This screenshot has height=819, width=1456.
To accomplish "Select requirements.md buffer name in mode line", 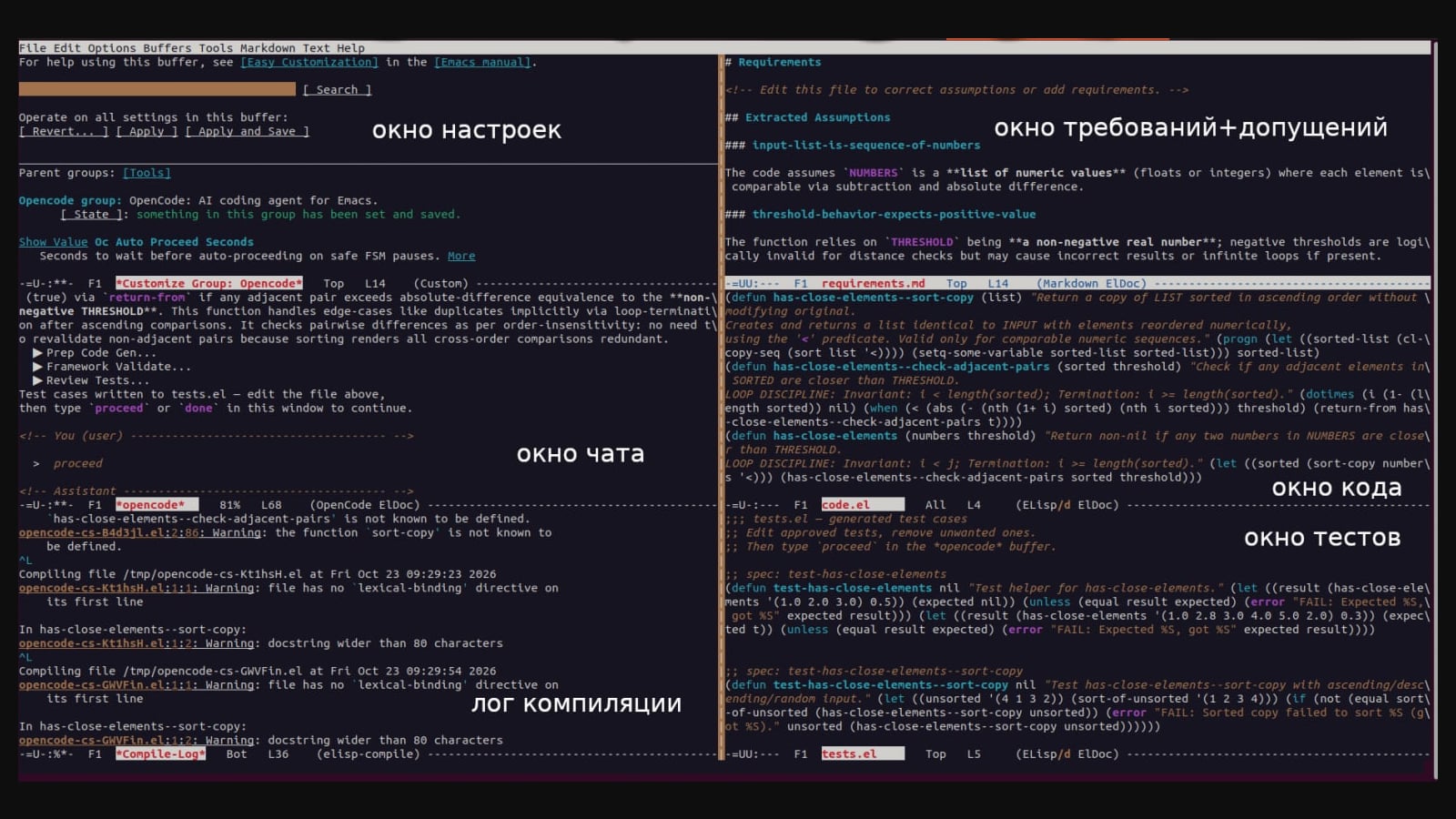I will (873, 284).
